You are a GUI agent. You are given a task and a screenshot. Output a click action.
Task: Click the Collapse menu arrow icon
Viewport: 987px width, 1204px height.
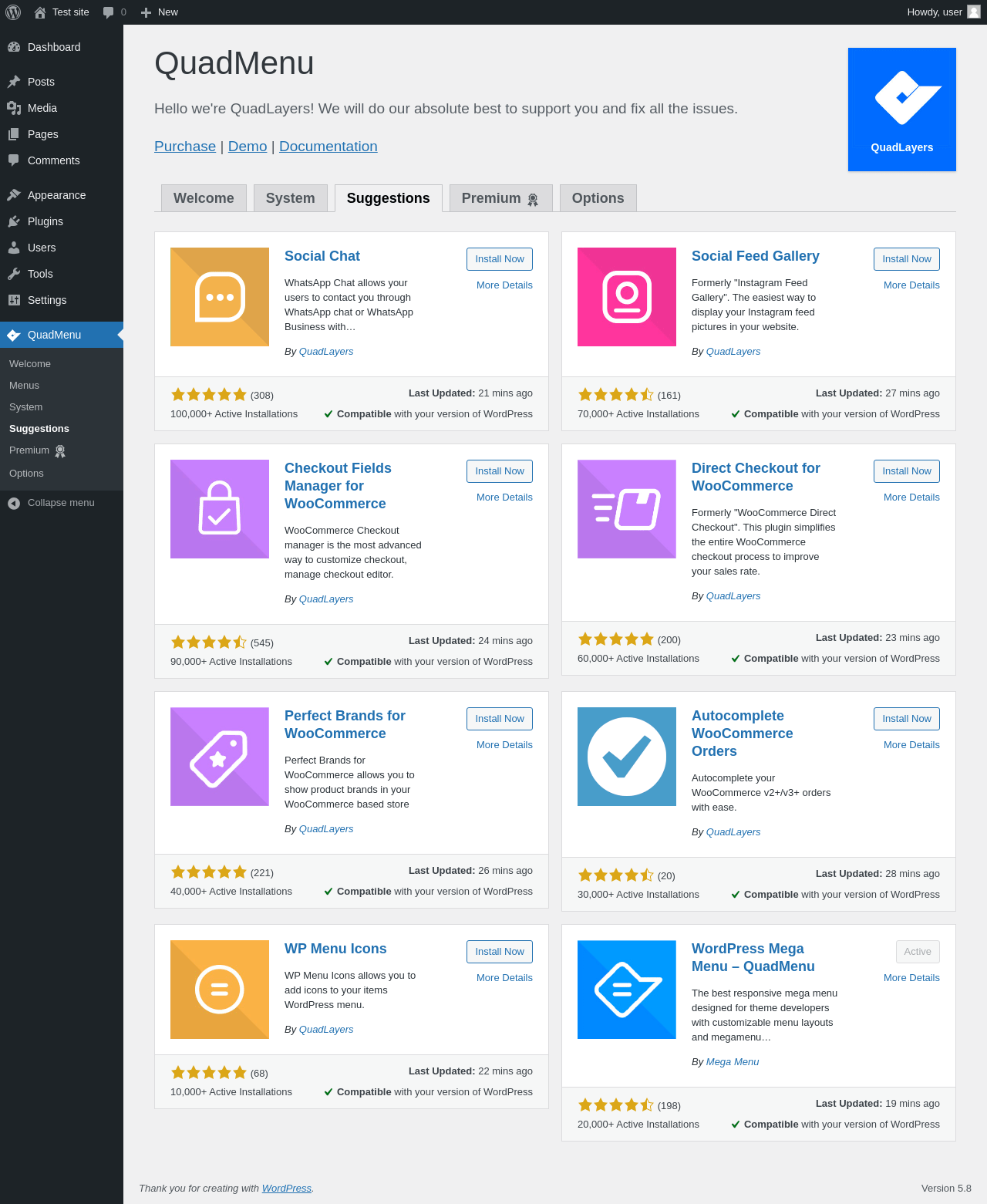click(x=14, y=503)
